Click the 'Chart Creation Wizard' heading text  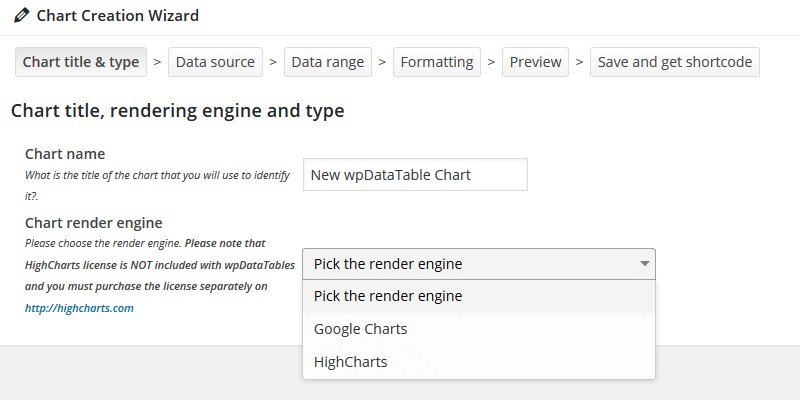coord(117,16)
